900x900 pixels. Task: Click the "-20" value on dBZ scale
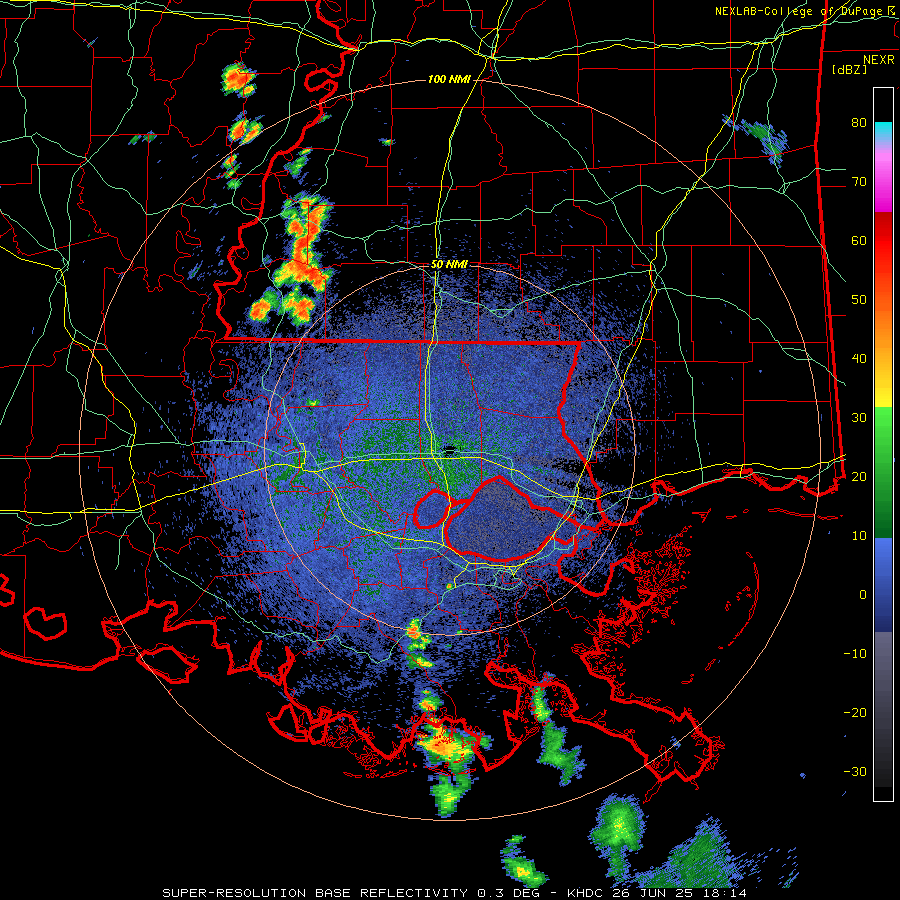[855, 712]
